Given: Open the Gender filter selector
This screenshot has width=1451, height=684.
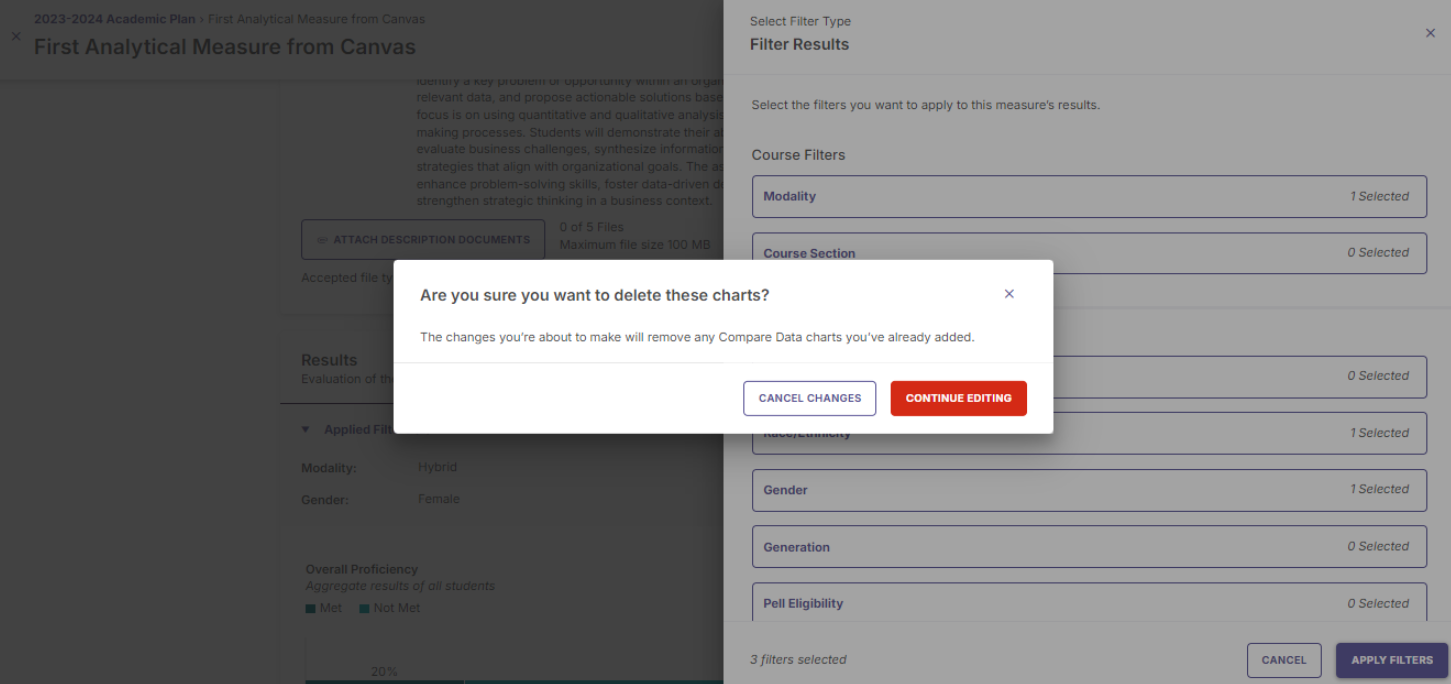Looking at the screenshot, I should pyautogui.click(x=1089, y=490).
